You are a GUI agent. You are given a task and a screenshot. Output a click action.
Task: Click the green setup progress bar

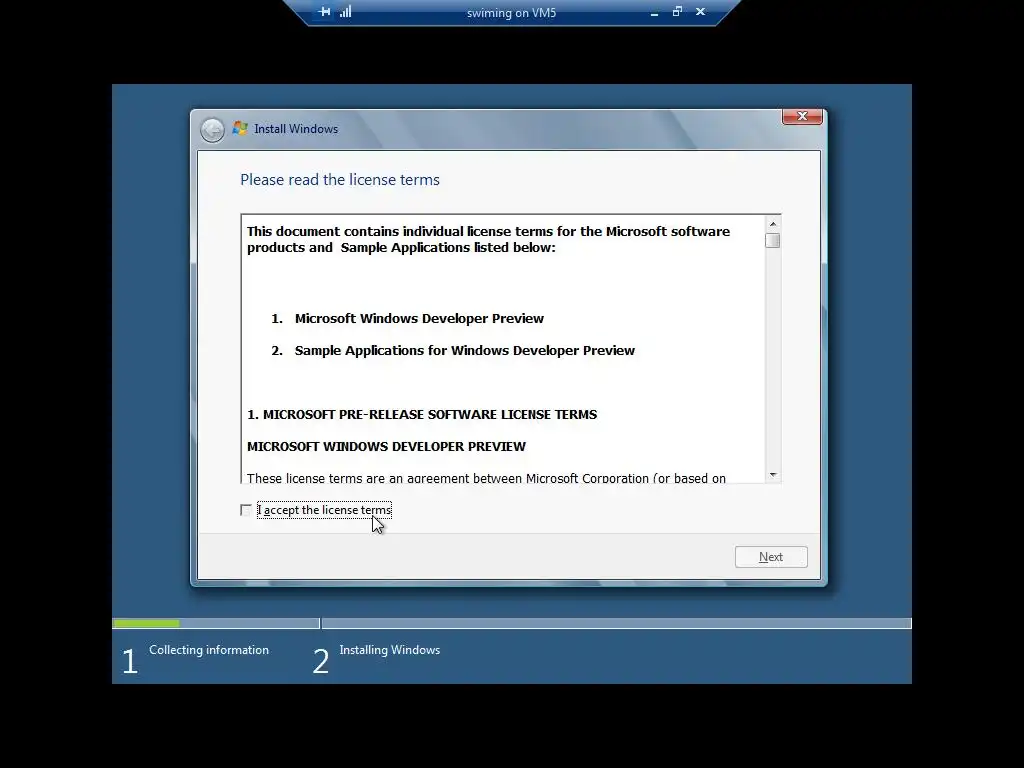(x=146, y=624)
